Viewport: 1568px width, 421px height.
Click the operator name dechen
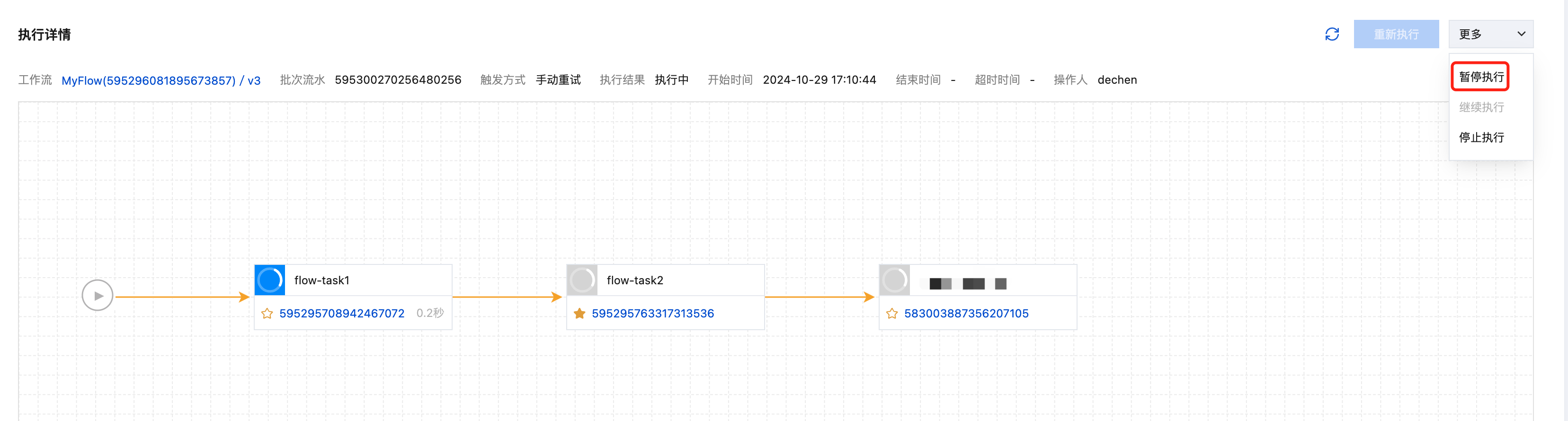(1117, 80)
